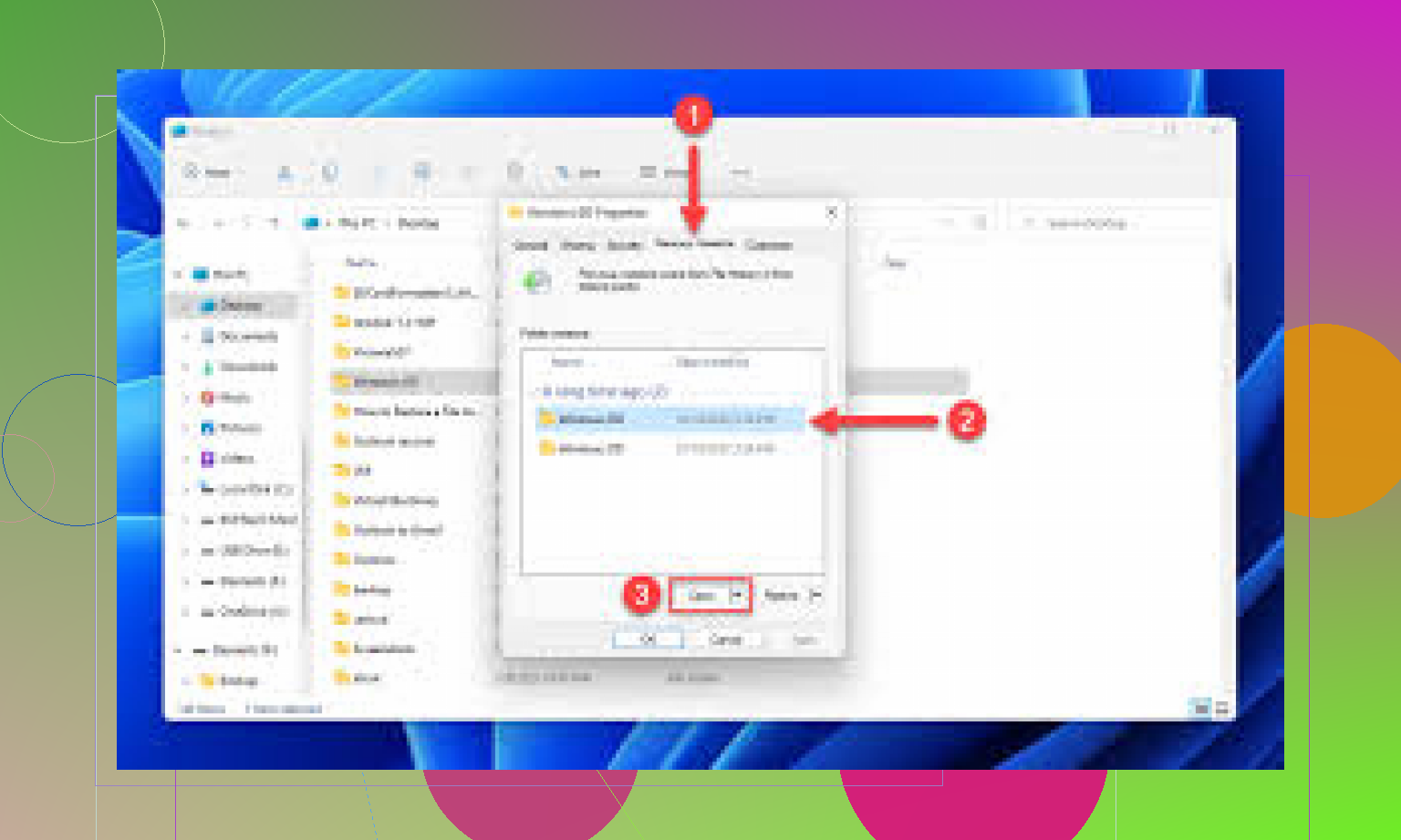Open the Documents folder in sidebar

(247, 337)
